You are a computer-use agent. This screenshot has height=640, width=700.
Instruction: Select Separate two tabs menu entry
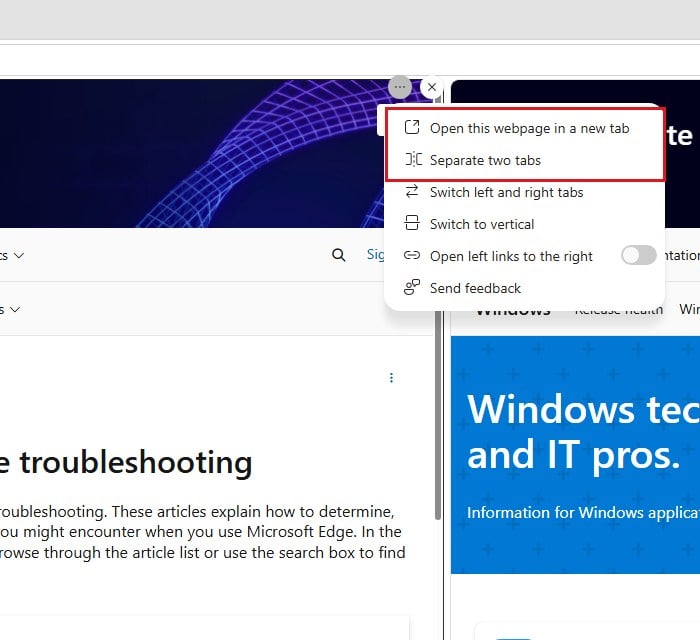pyautogui.click(x=525, y=160)
